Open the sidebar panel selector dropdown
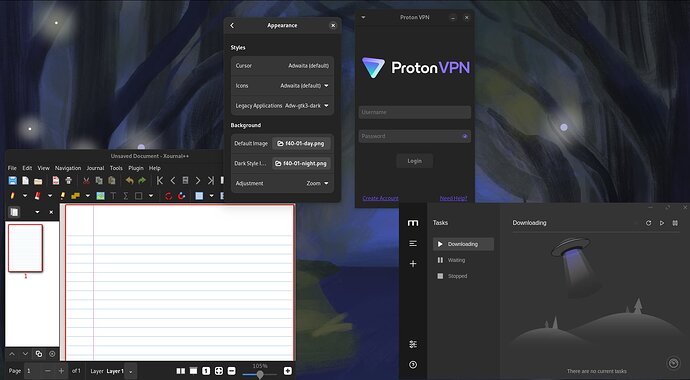This screenshot has width=690, height=380. point(37,212)
